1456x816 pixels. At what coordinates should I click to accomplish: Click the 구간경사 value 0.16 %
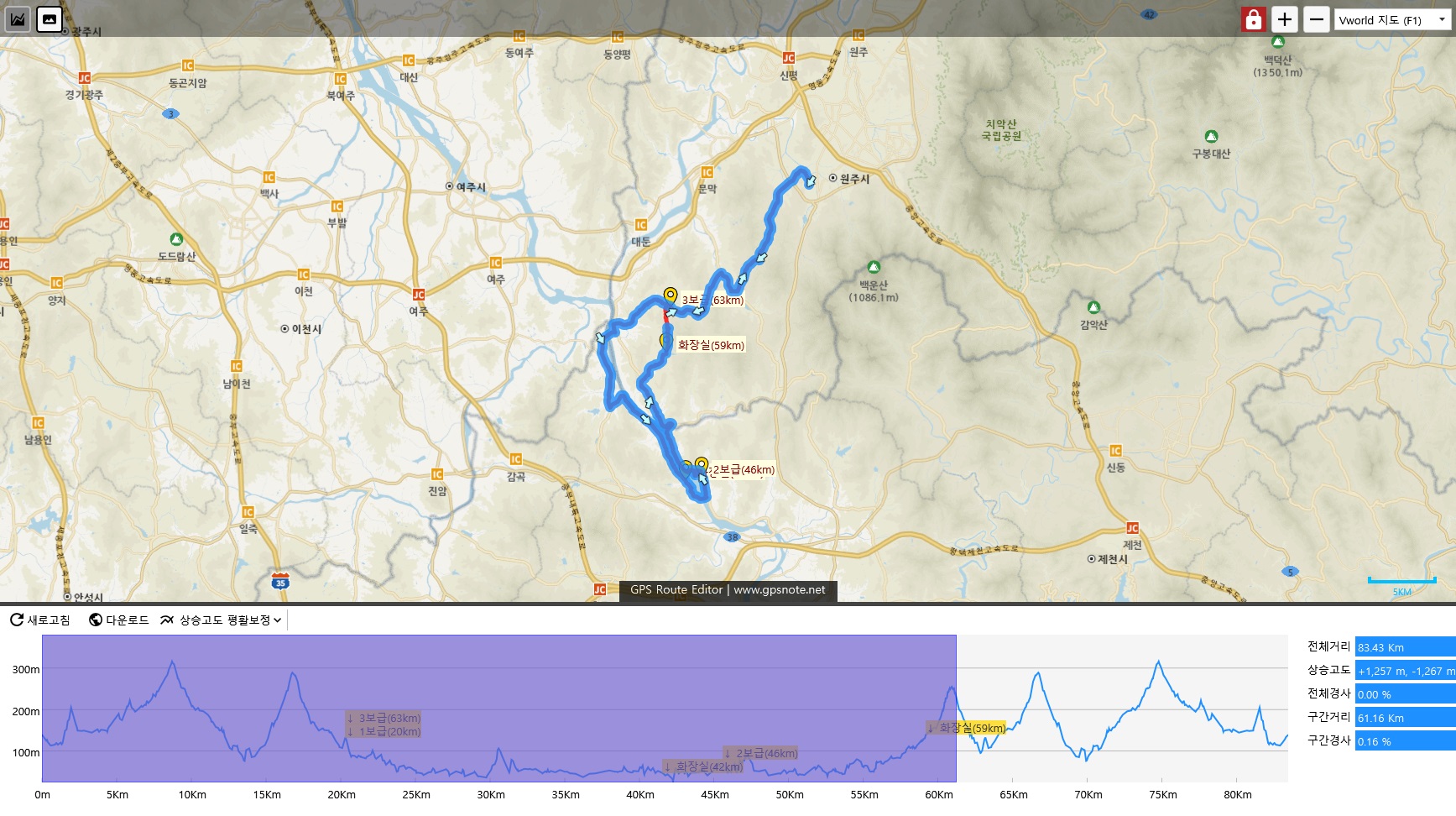click(1405, 741)
